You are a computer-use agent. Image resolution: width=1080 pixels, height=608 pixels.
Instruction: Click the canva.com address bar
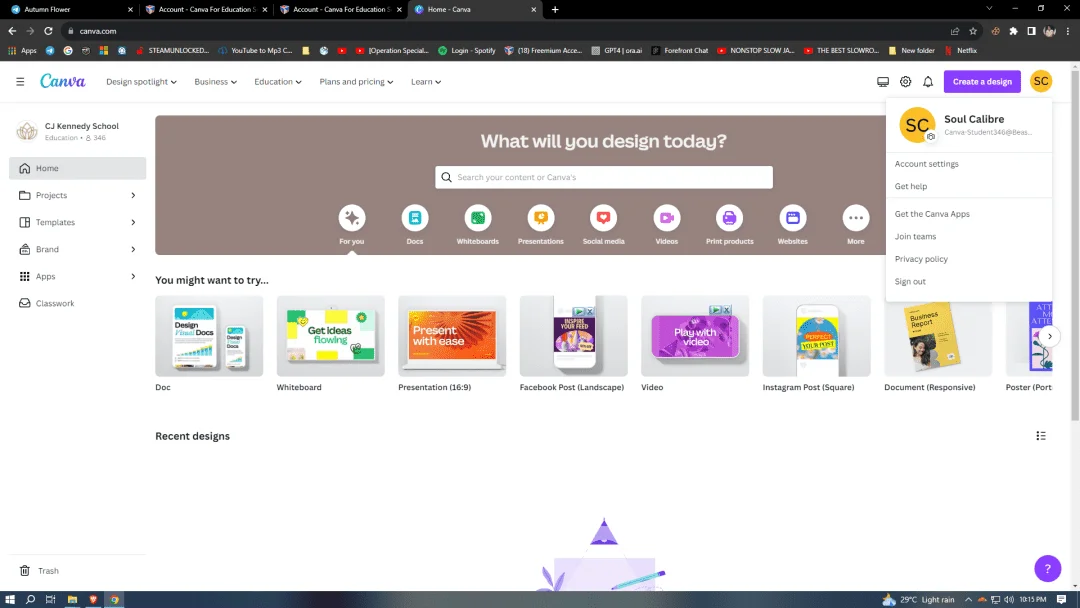point(506,31)
